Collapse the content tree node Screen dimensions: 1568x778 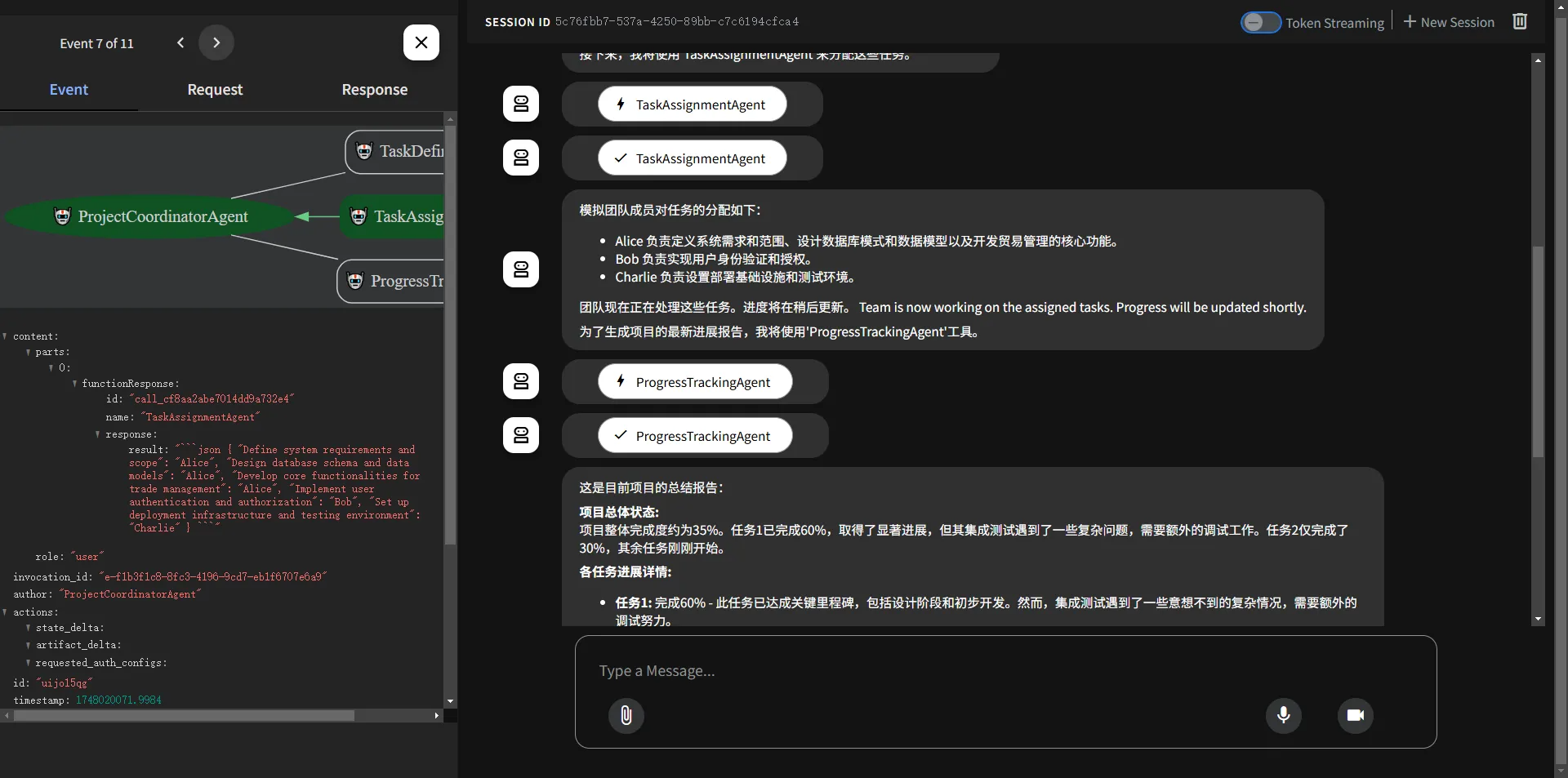(5, 336)
